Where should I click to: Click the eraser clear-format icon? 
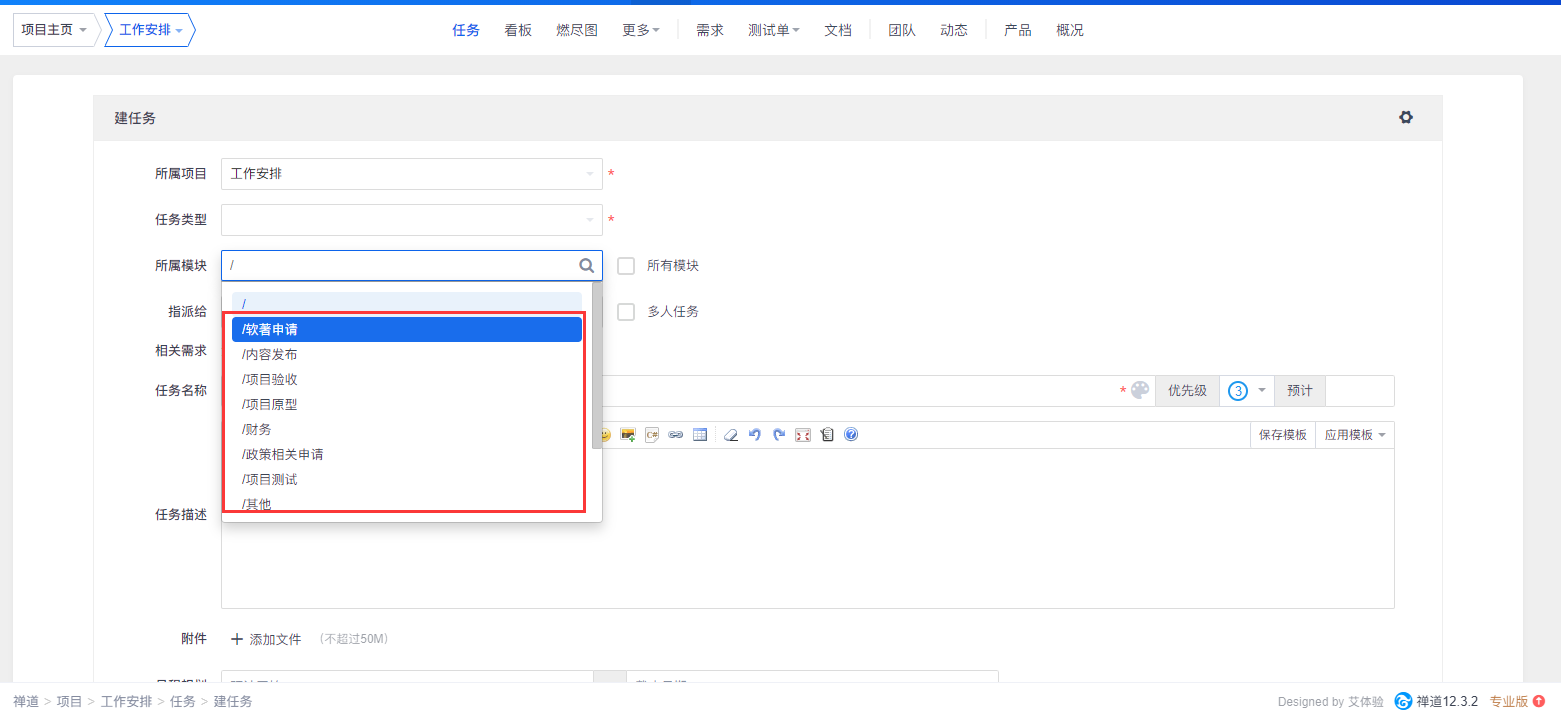731,435
